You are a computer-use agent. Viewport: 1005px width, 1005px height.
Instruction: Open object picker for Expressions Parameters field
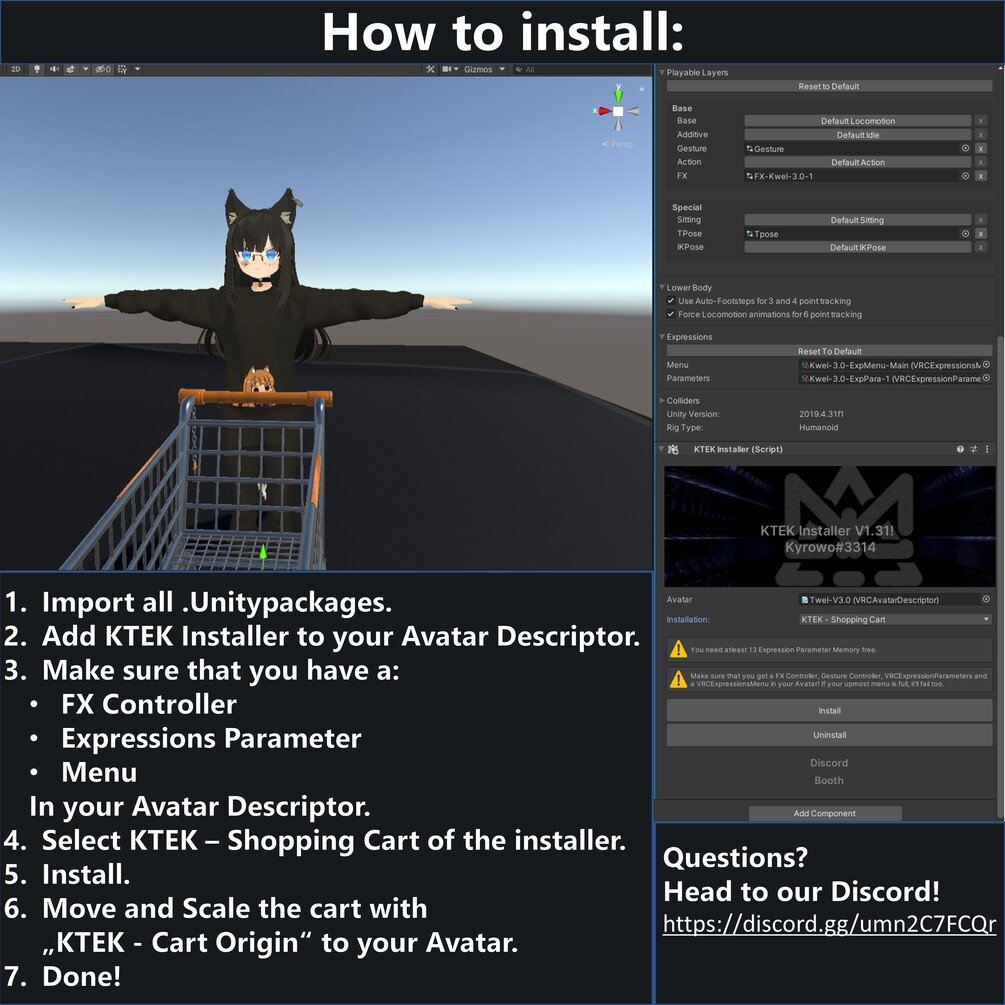(x=986, y=378)
